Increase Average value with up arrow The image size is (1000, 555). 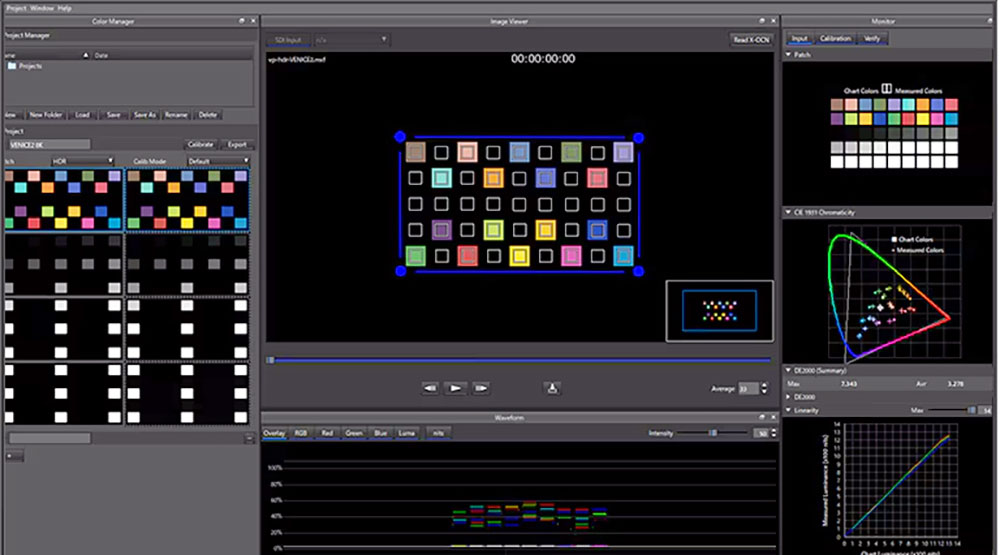pos(764,385)
